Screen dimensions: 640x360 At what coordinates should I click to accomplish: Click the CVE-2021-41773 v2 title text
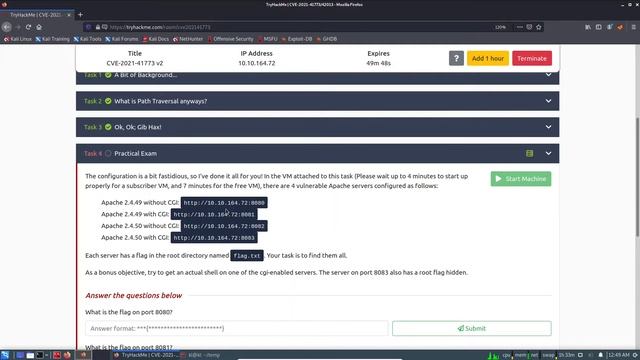coord(135,63)
